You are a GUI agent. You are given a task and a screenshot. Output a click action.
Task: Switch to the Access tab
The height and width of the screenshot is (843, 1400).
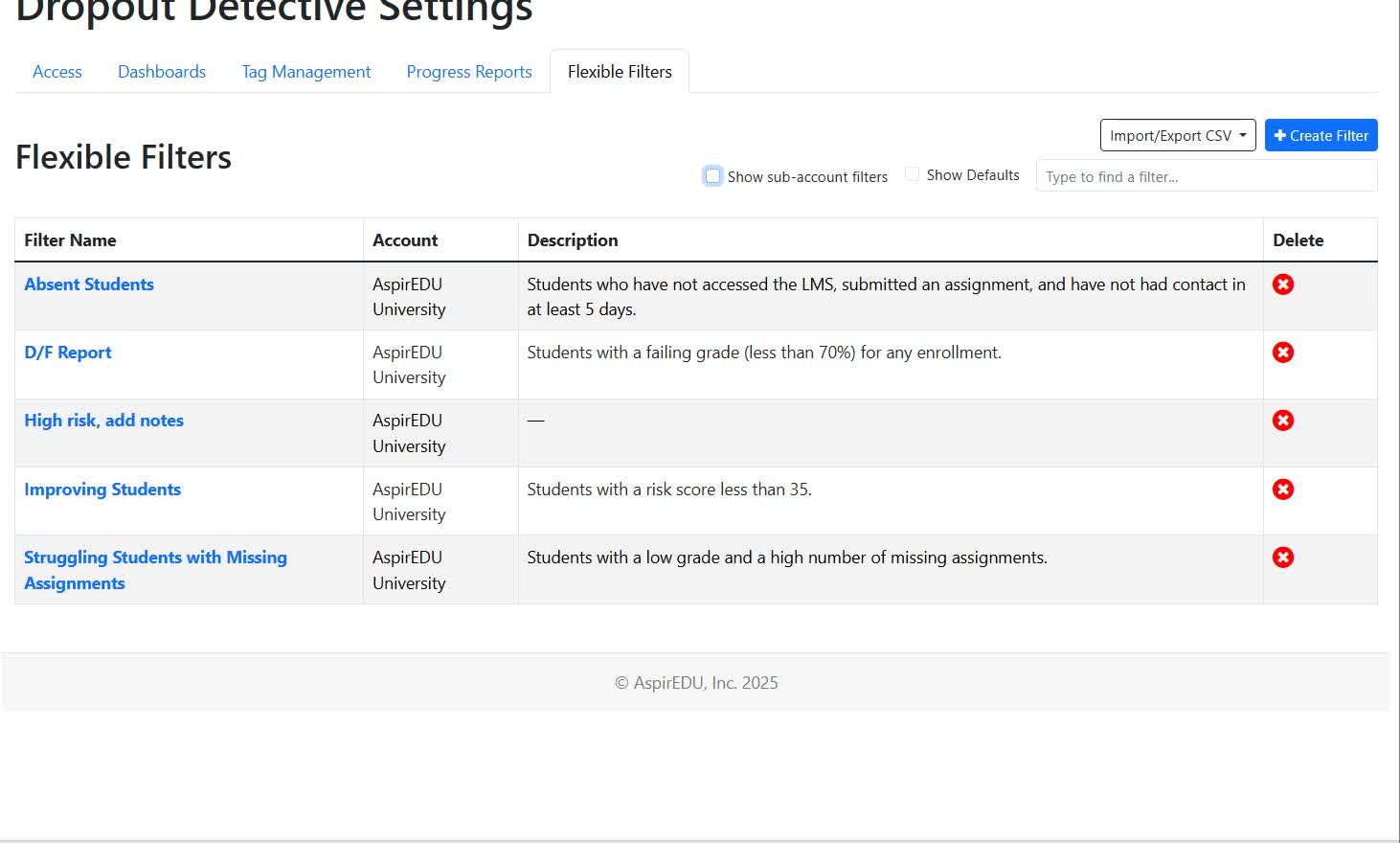[57, 72]
